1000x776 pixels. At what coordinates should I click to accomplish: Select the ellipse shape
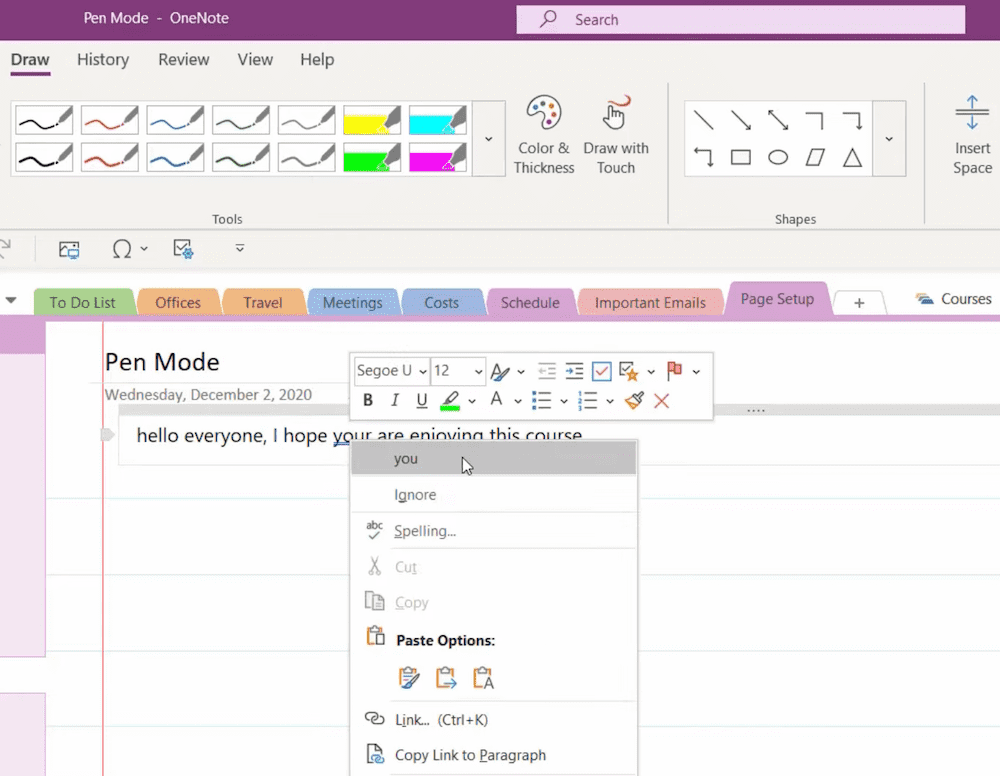click(778, 157)
